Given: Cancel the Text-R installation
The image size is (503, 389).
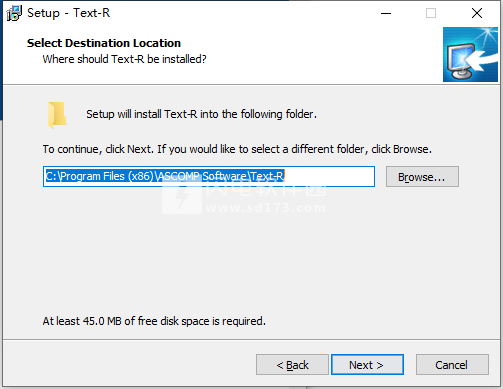Looking at the screenshot, I should [x=452, y=365].
